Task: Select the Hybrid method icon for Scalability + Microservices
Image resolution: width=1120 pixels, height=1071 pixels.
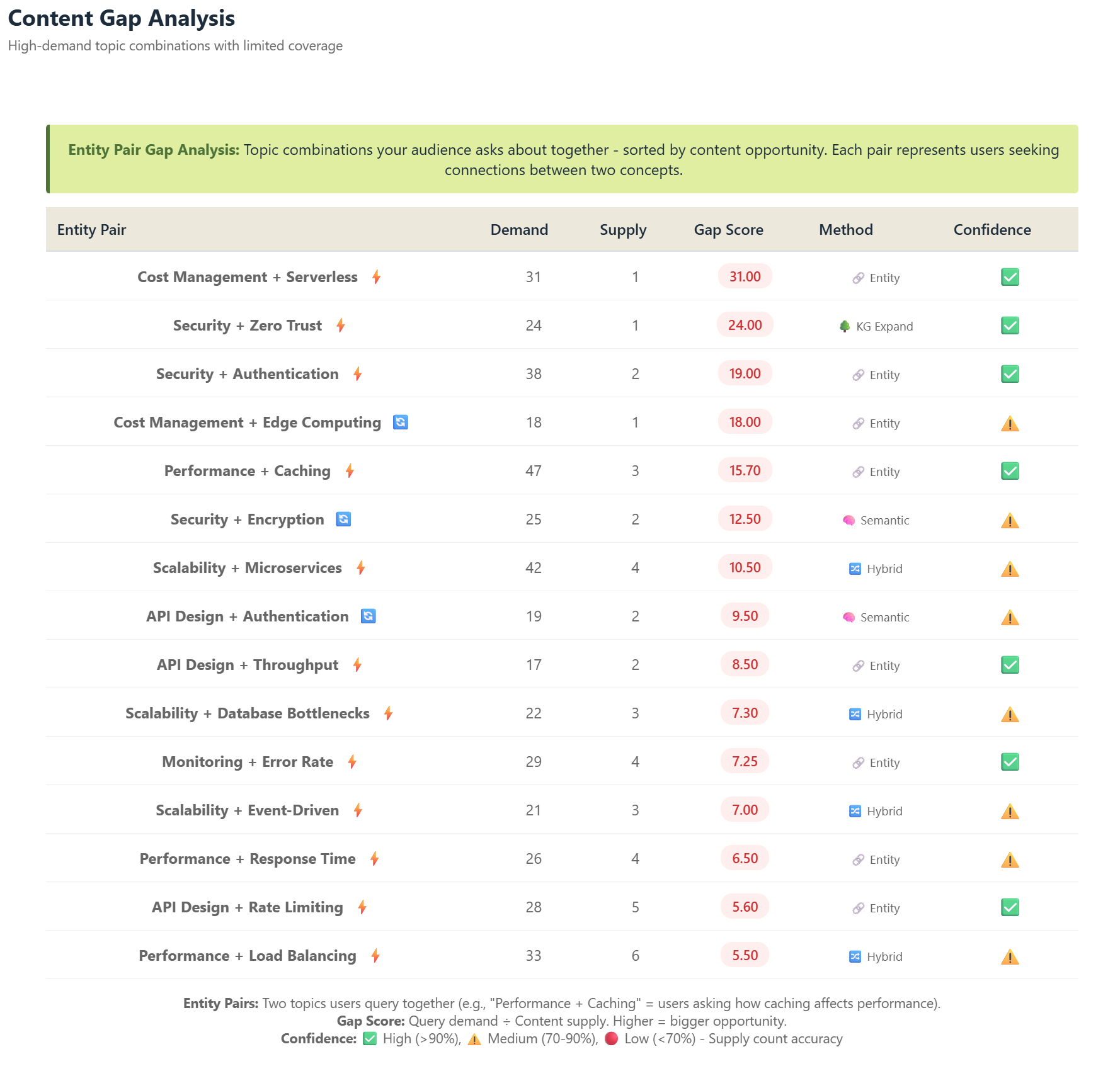Action: click(855, 568)
